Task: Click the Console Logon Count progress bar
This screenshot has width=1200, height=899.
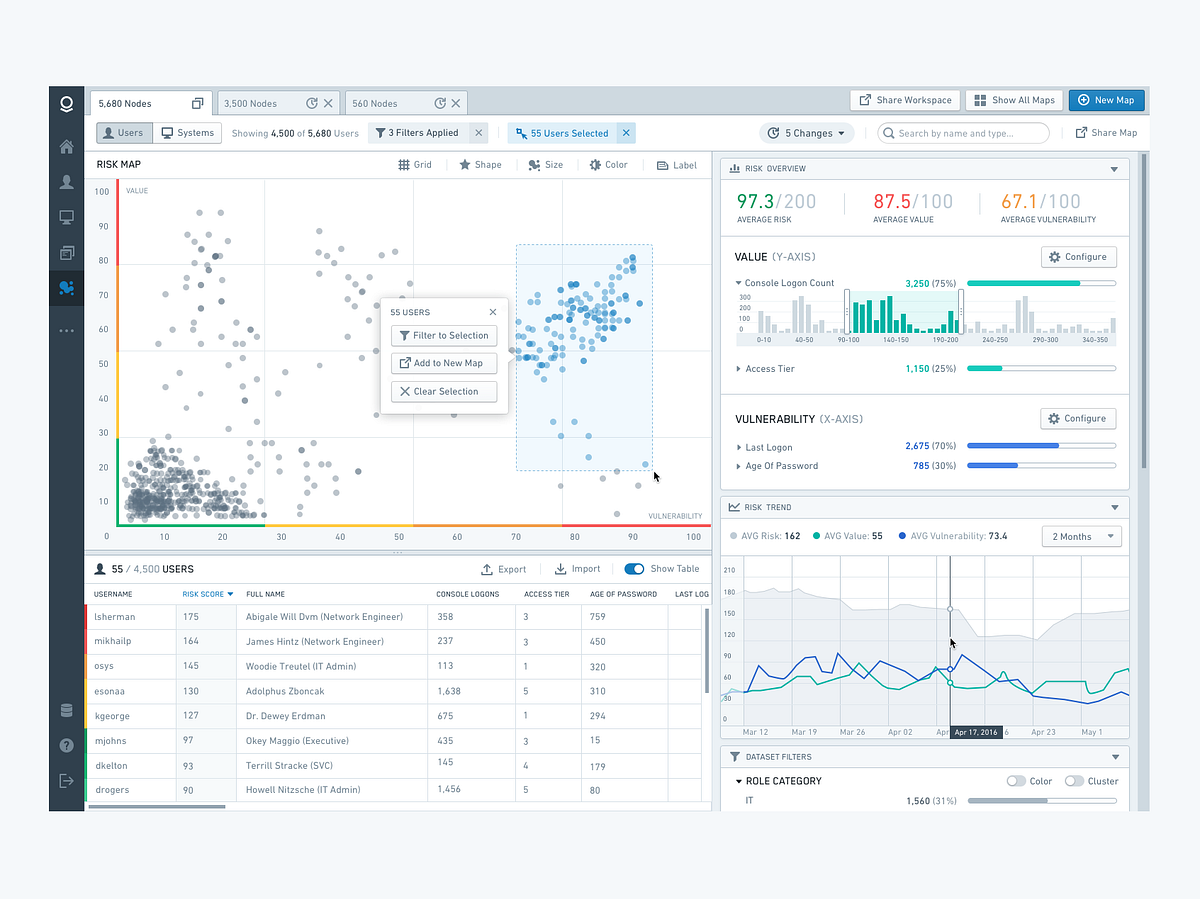Action: point(1041,283)
